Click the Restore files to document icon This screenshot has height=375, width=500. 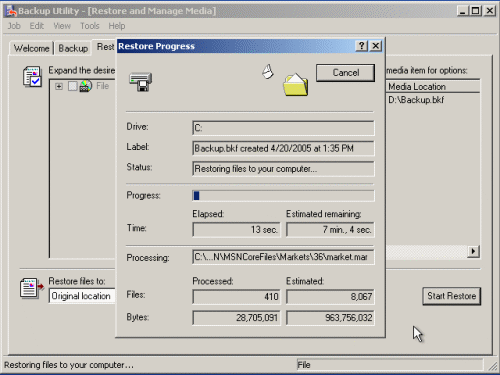click(x=31, y=288)
